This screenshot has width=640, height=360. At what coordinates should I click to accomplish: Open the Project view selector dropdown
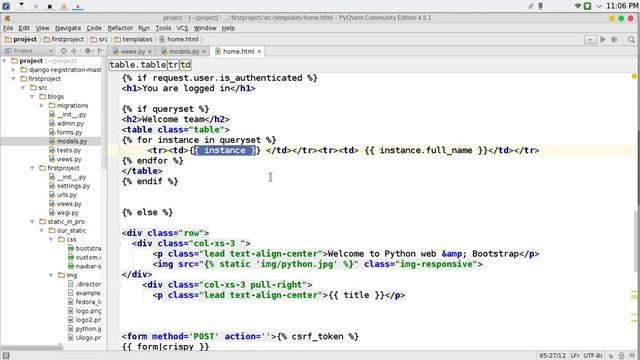click(x=28, y=51)
